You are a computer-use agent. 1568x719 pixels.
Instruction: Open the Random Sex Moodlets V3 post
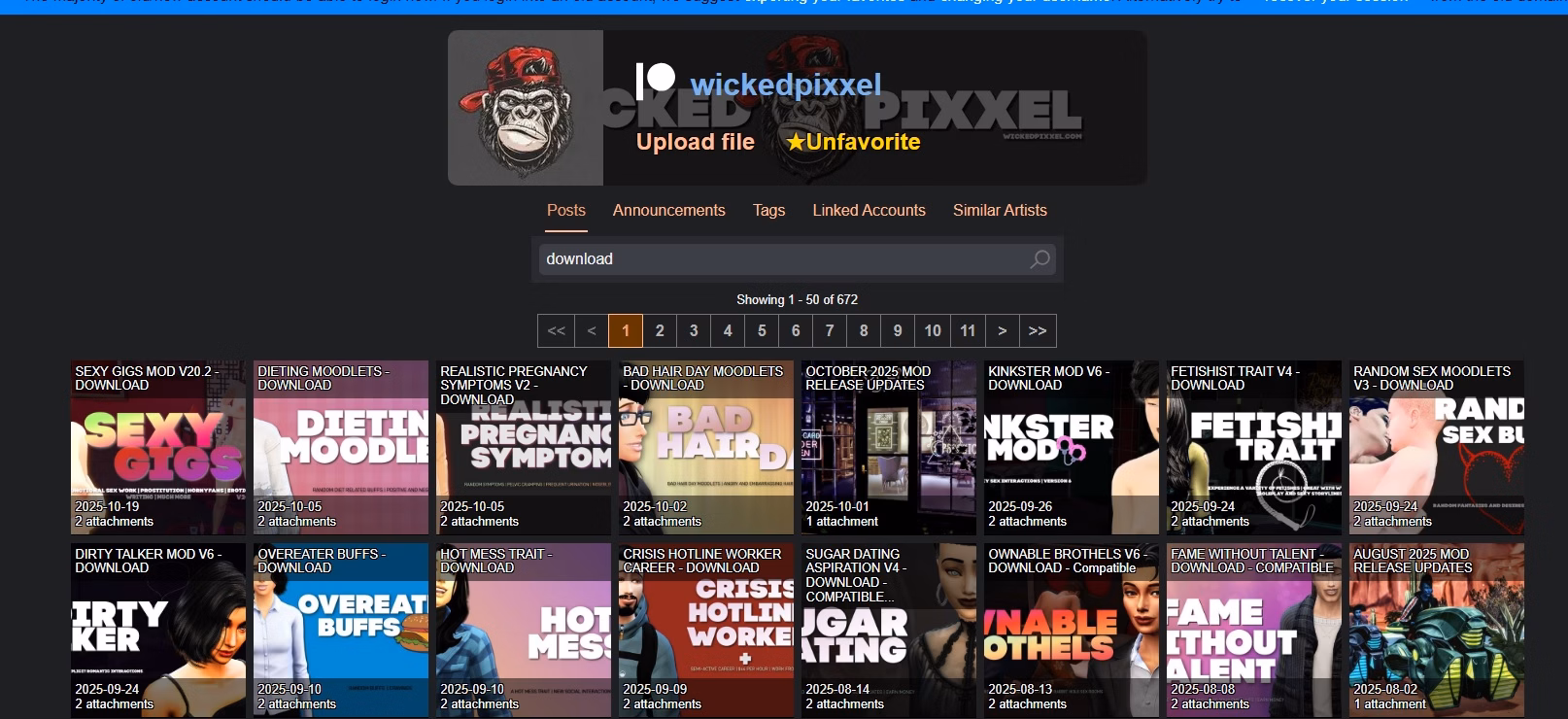pos(1437,448)
